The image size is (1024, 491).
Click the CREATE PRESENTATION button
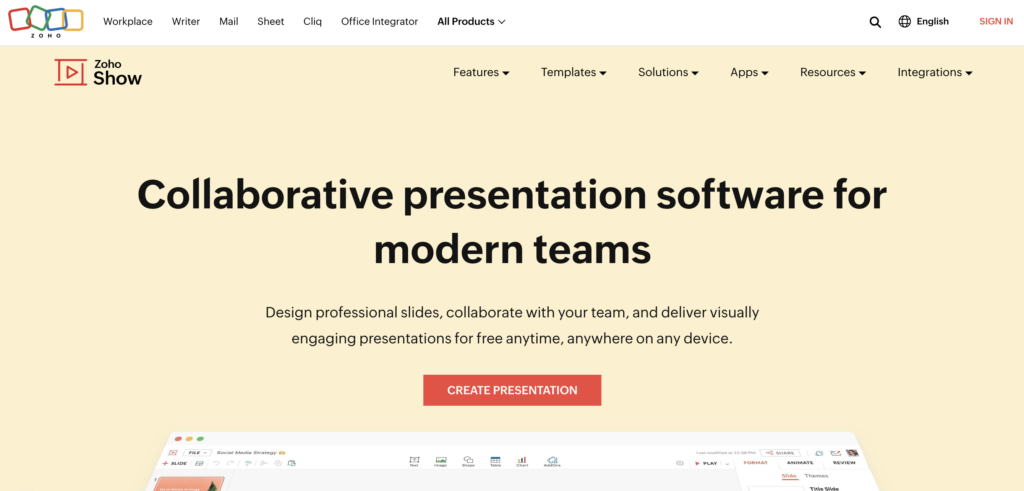click(x=512, y=390)
